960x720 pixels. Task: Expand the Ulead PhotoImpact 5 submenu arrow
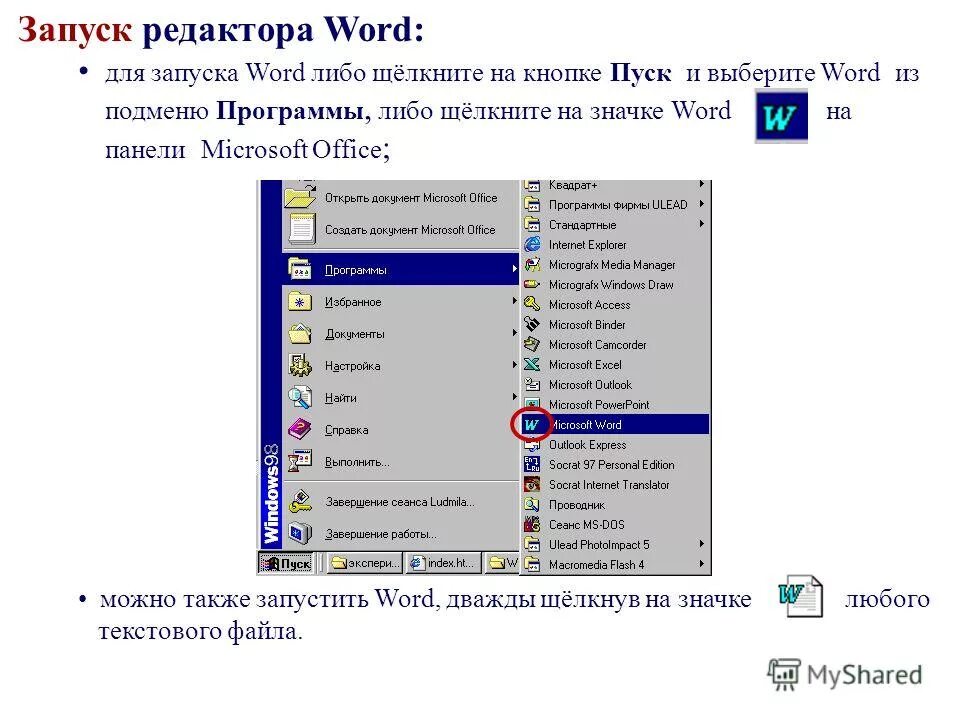point(702,544)
